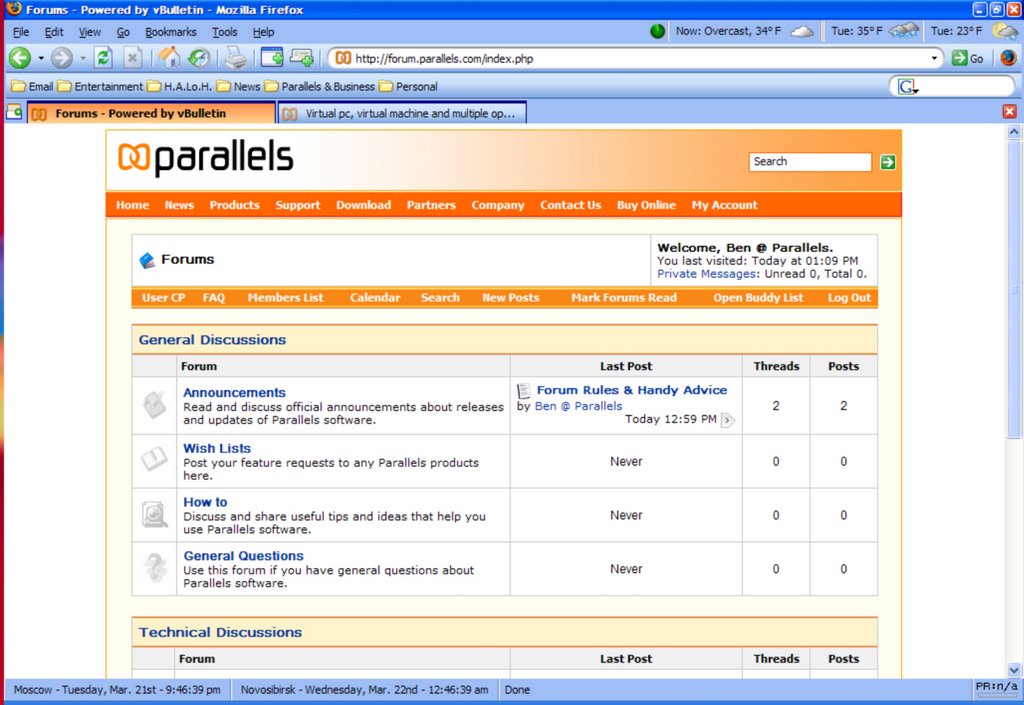This screenshot has width=1024, height=705.
Task: Click the Parallels logo
Action: tap(205, 159)
